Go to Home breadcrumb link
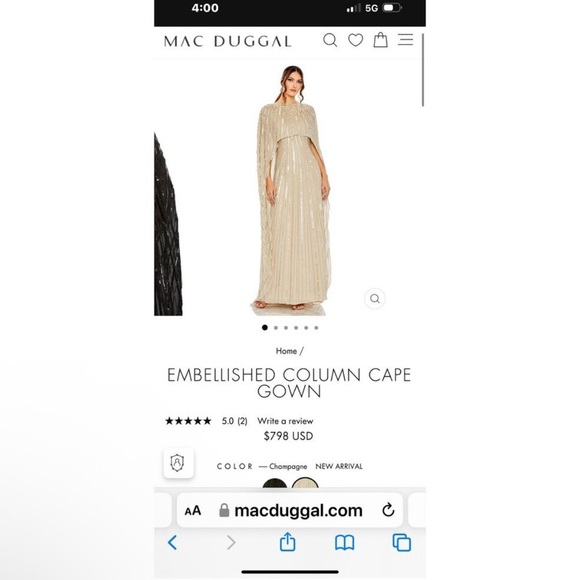 pos(286,351)
